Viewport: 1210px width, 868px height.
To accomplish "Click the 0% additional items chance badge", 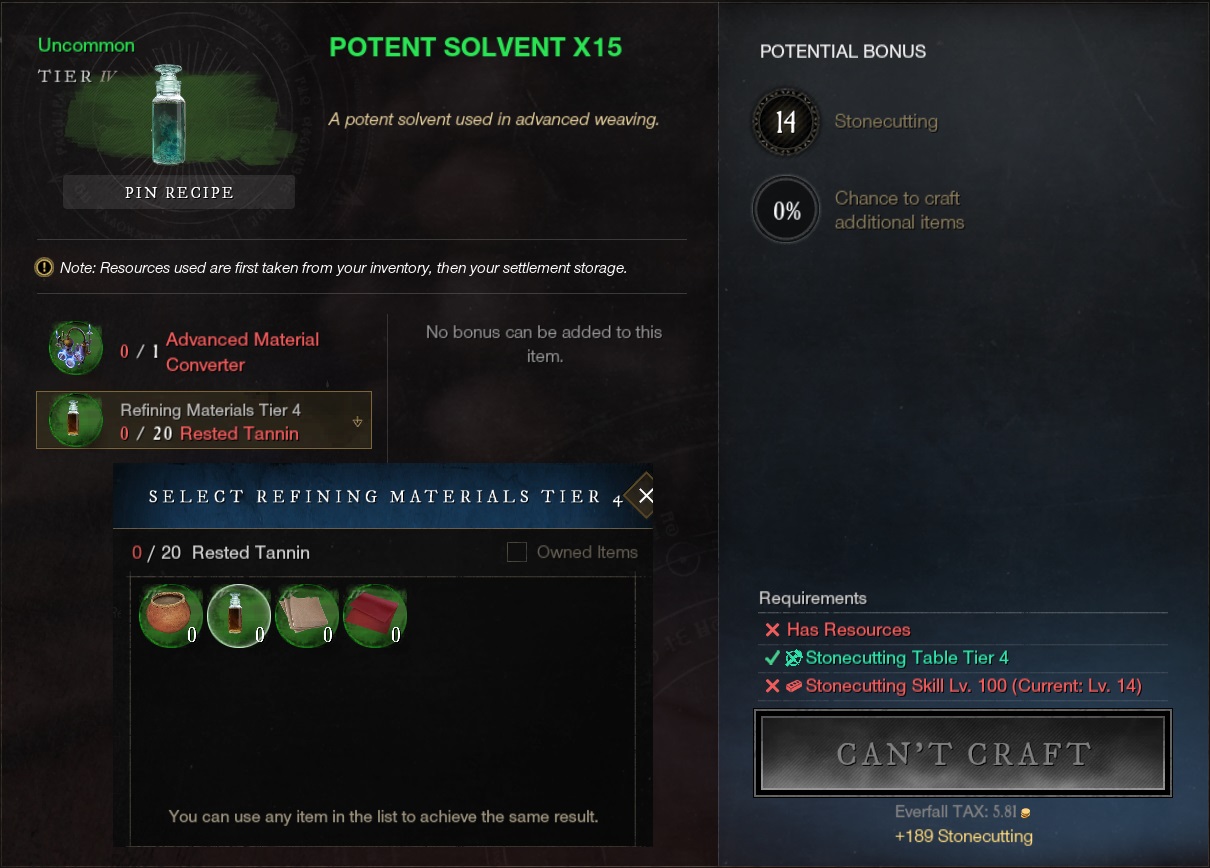I will coord(786,210).
